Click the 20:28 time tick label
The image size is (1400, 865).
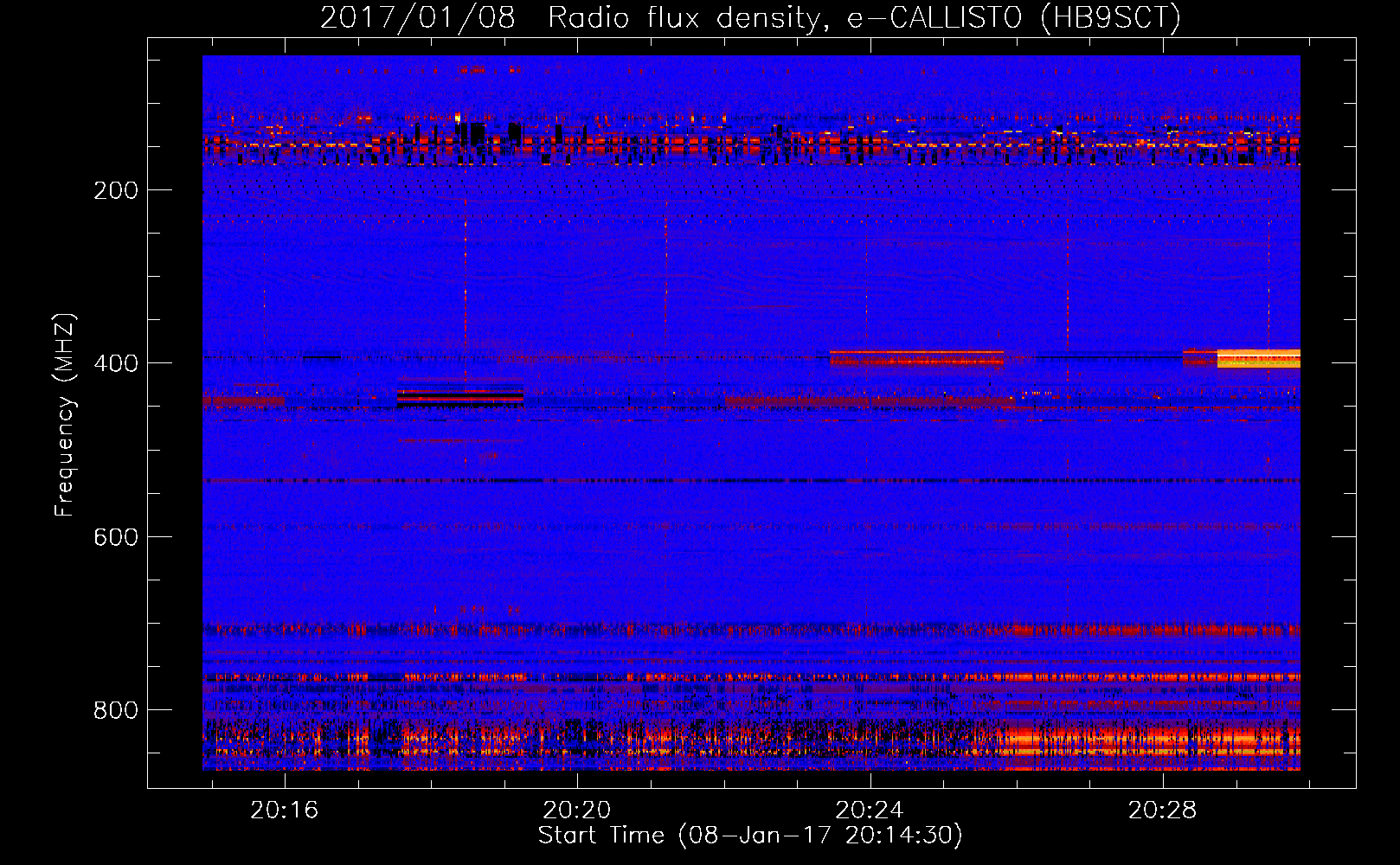1162,810
